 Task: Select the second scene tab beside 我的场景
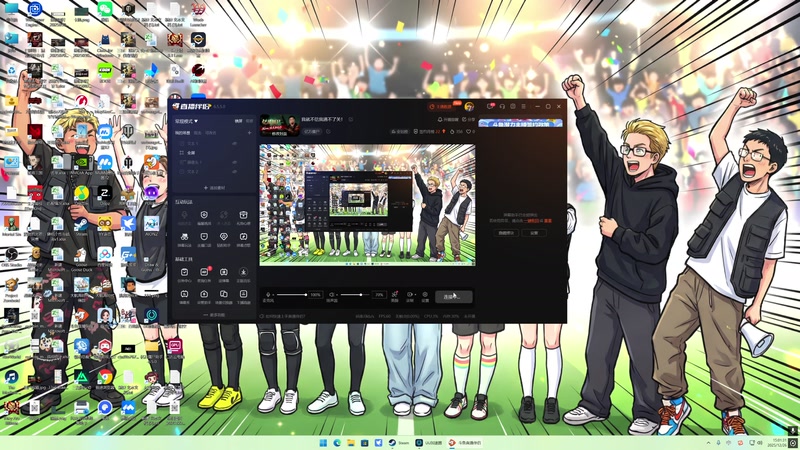tap(197, 133)
